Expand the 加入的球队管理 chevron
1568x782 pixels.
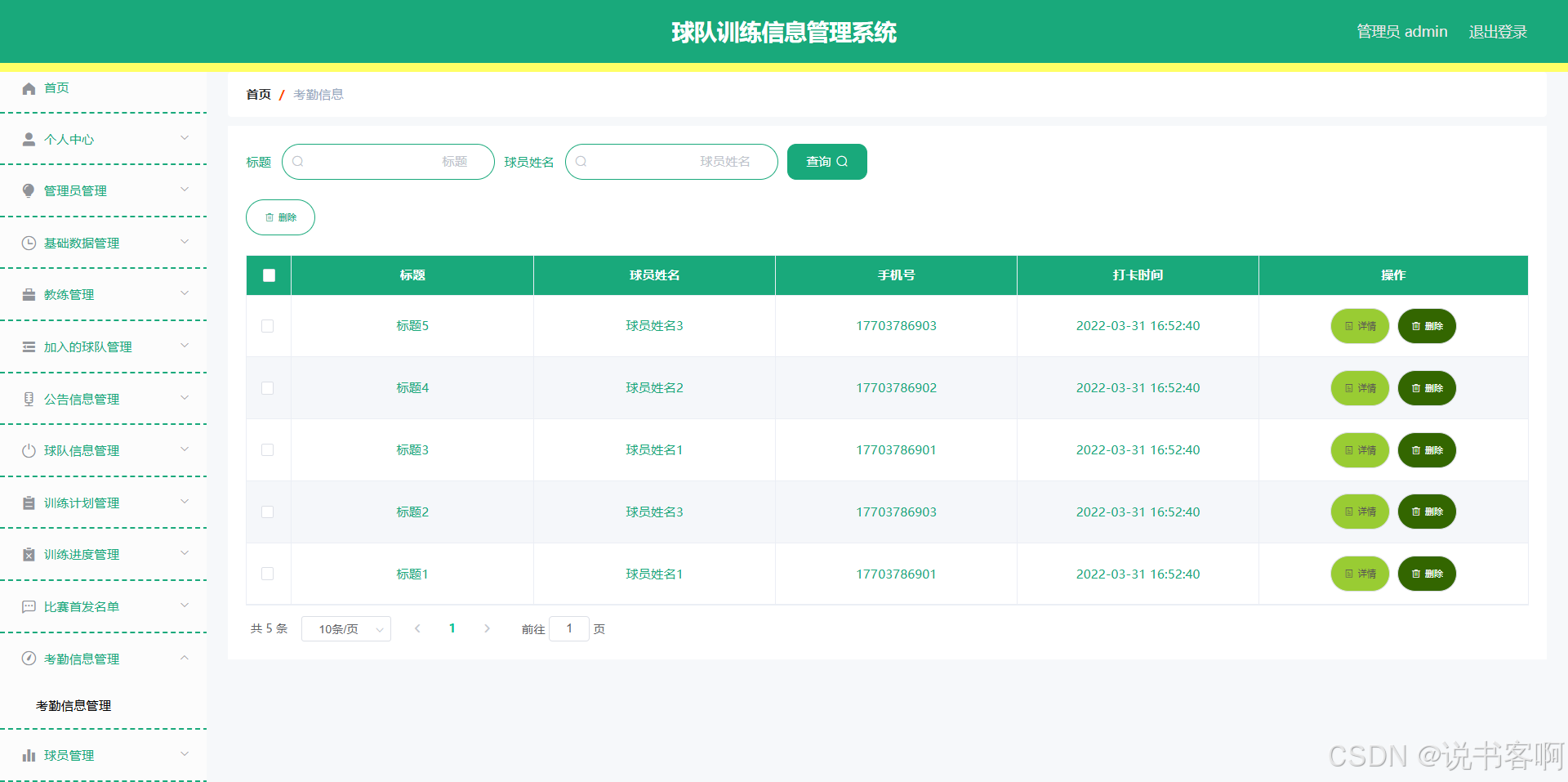(185, 346)
